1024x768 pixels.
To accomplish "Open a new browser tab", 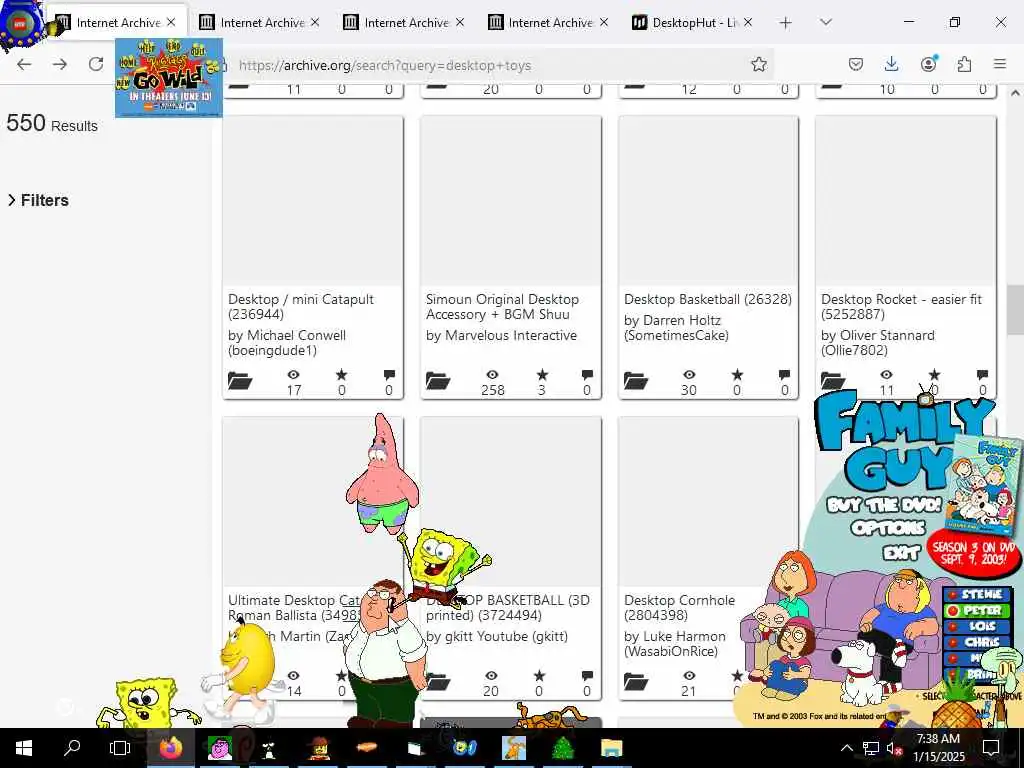I will tap(786, 23).
